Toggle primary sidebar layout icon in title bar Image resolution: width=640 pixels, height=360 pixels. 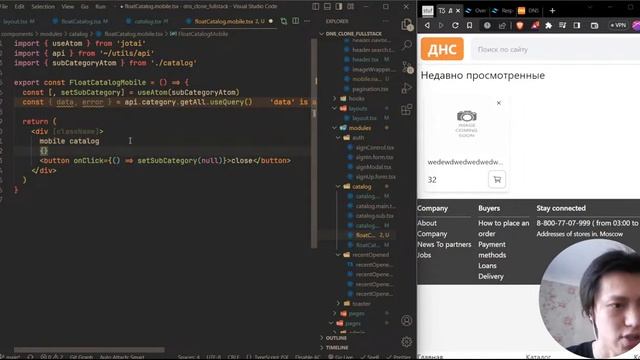(316, 7)
